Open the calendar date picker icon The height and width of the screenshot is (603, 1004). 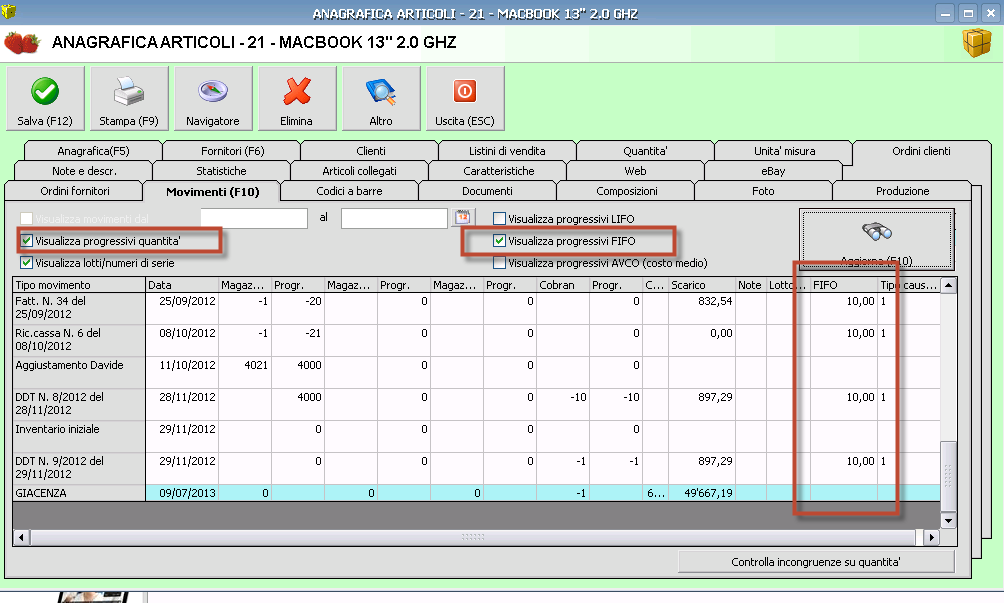[462, 218]
